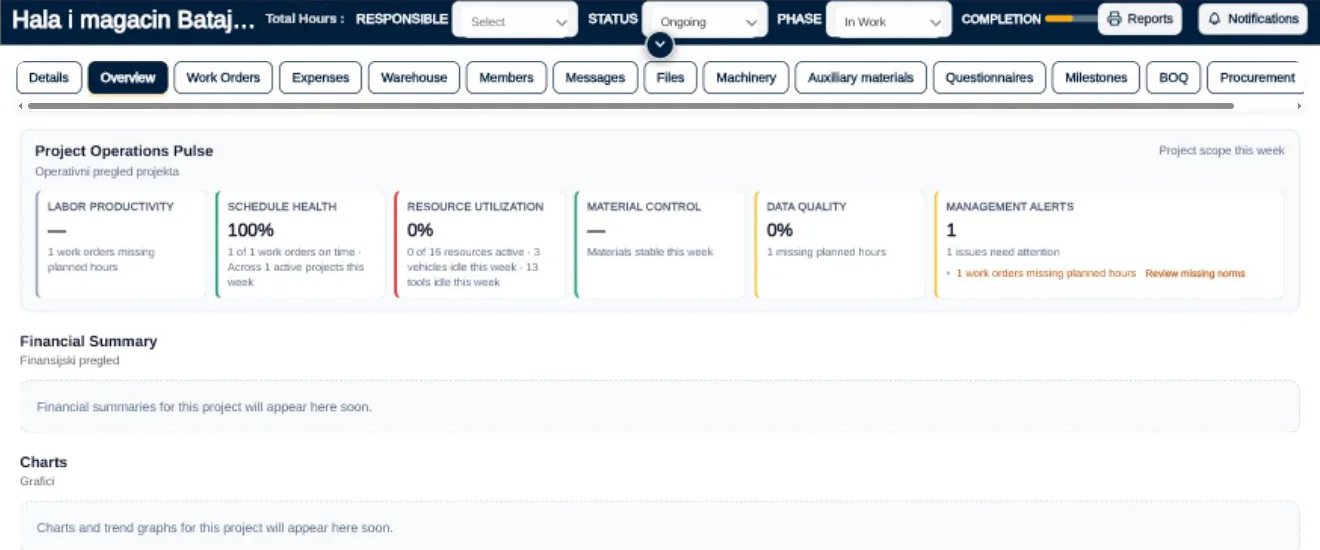Open the Status dropdown showing Ongoing

tap(705, 20)
